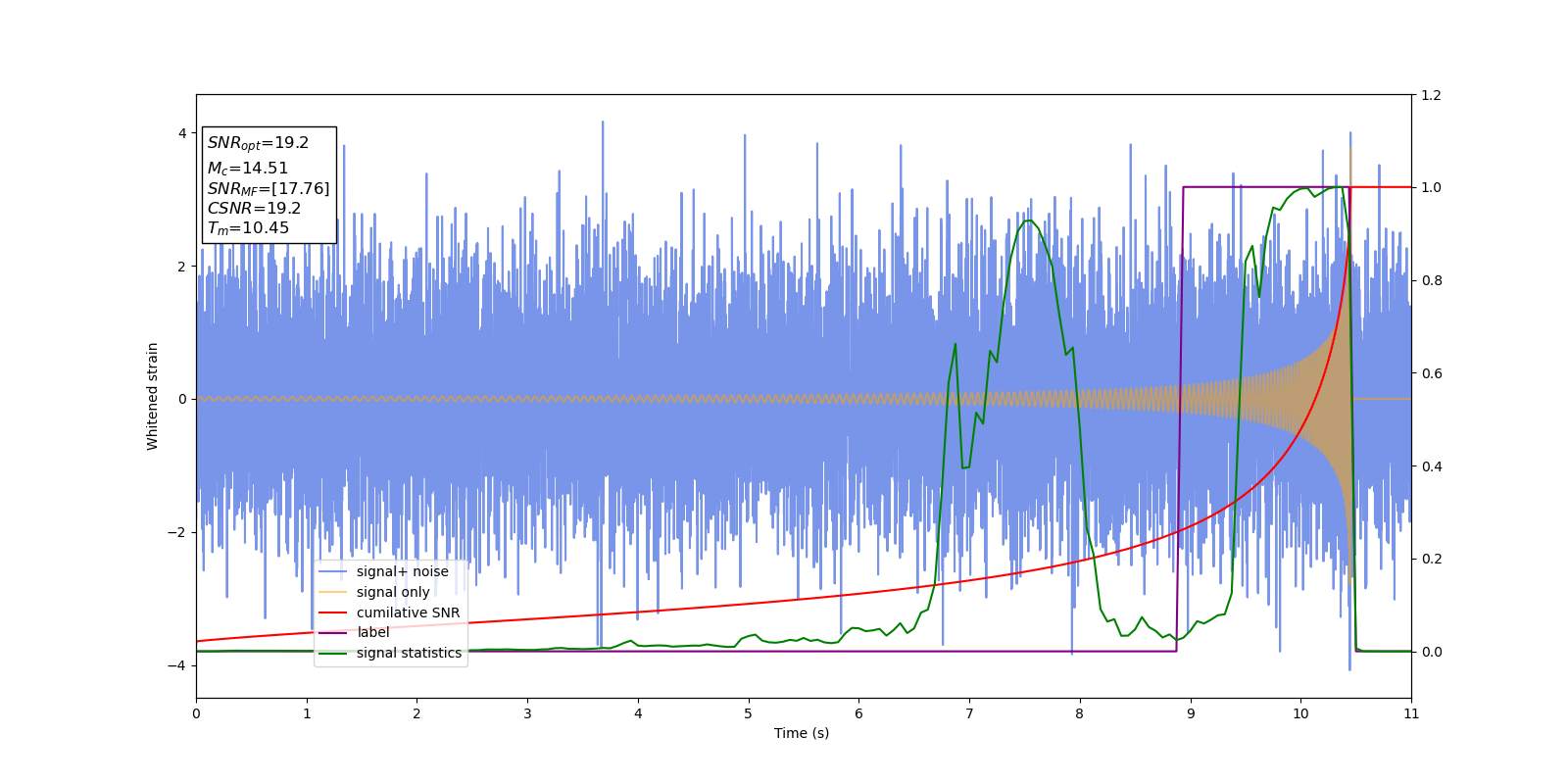Click the right axis tick label 0.0
Screen dimensions: 1568x784
(1431, 652)
